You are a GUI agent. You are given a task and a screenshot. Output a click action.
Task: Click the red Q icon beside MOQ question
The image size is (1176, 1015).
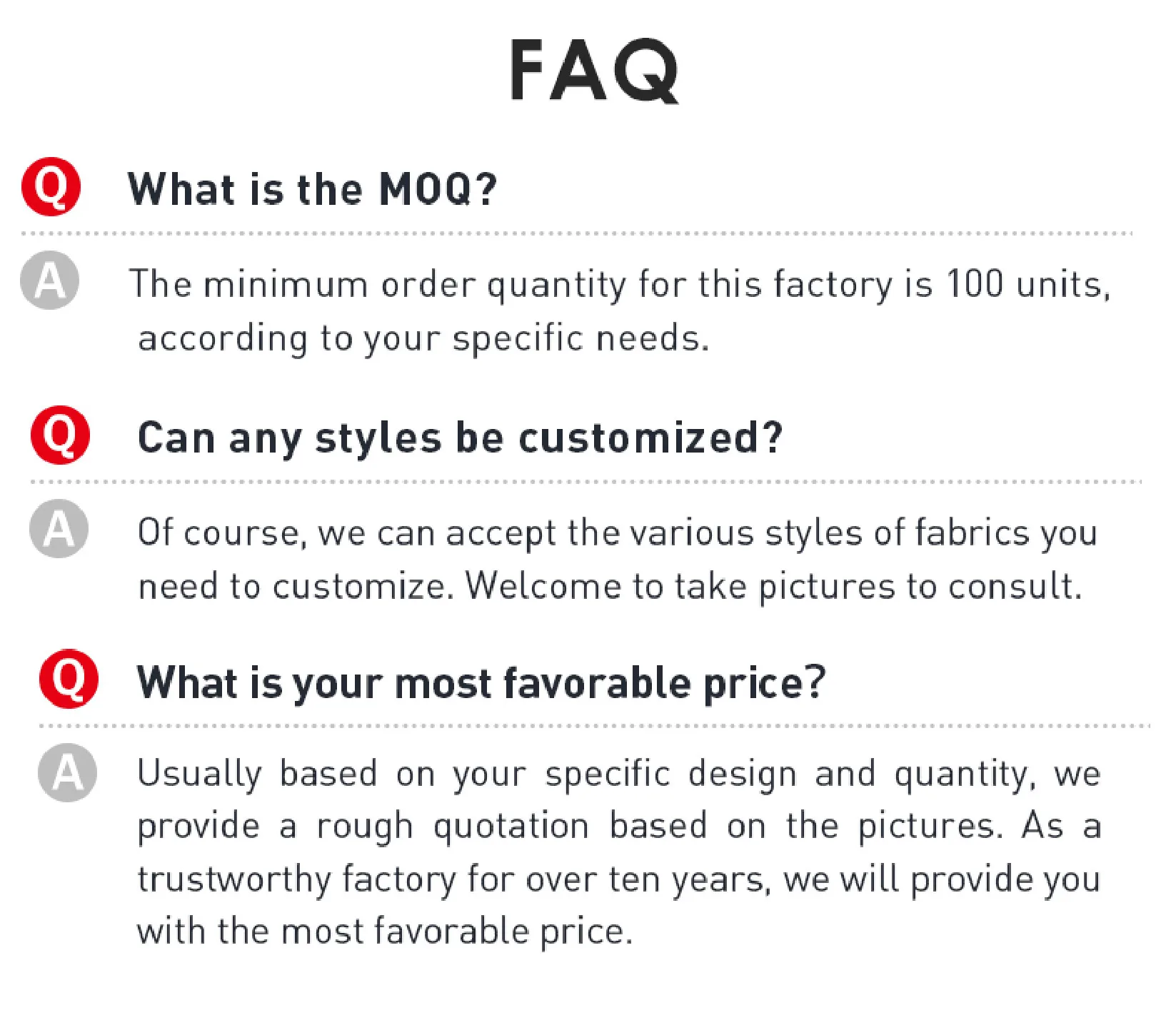51,187
